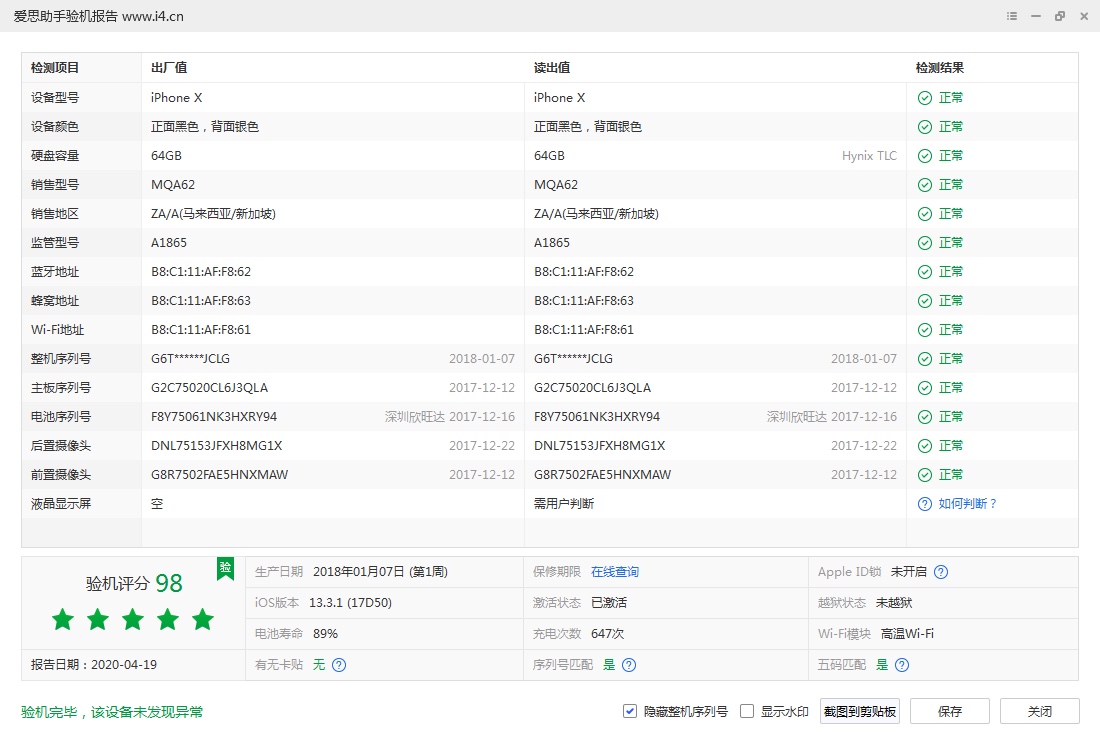Click read-out battery serial F8Y75061NK3HXRY94
Screen dimensions: 1100x749
[597, 417]
